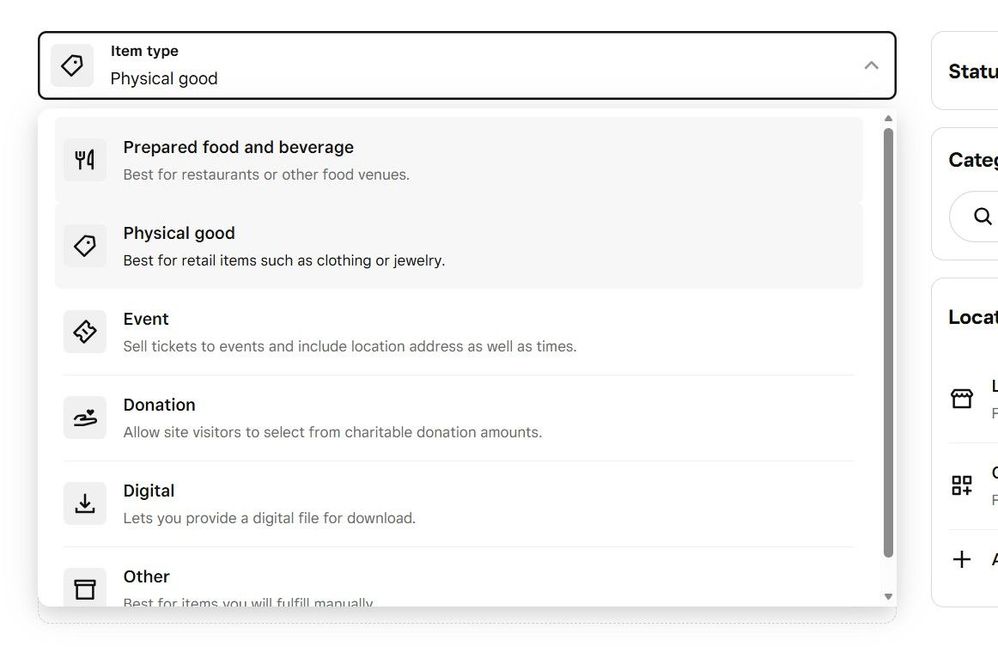Click the price tag Physical good icon

point(85,246)
